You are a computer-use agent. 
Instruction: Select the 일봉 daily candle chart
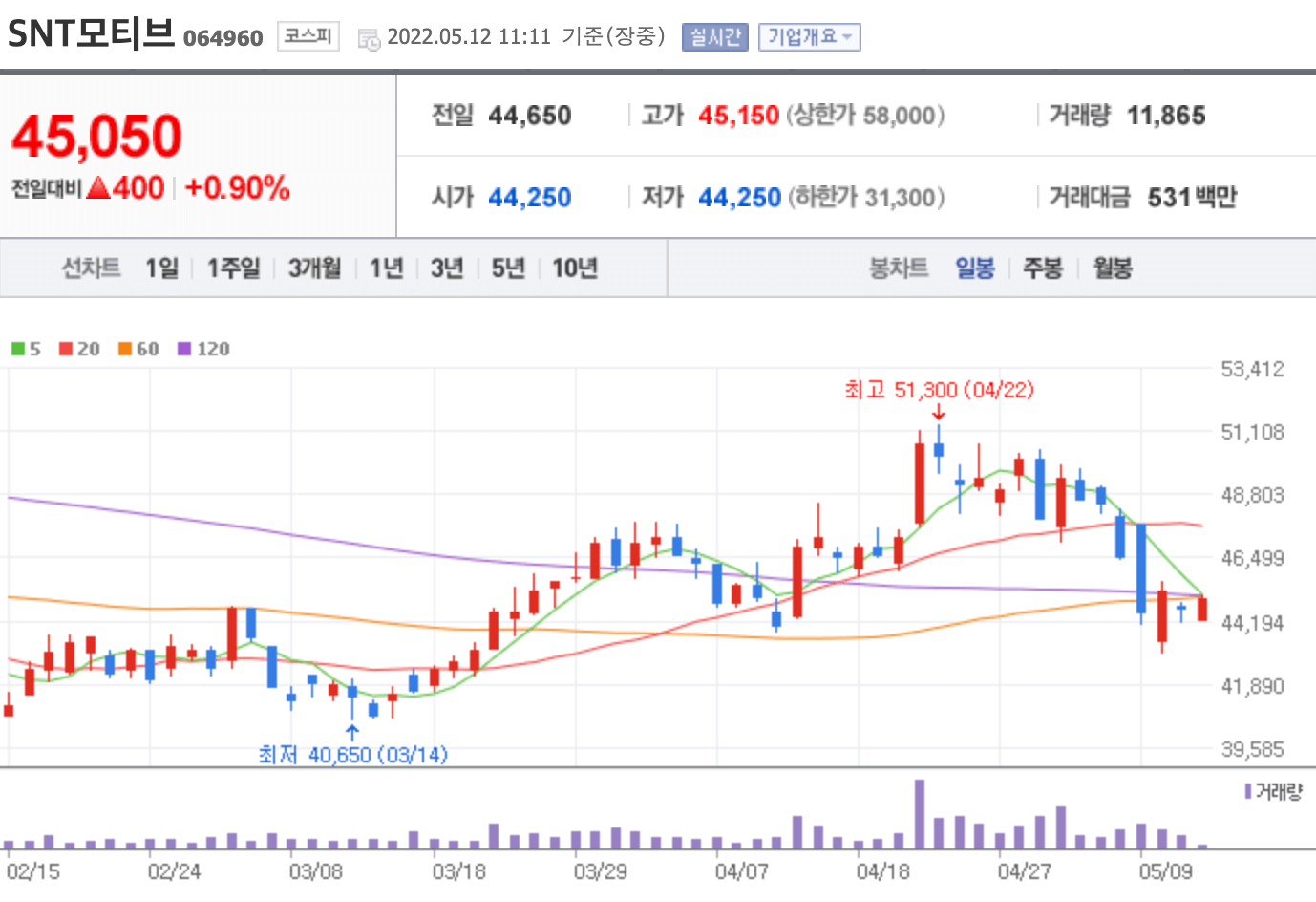pos(975,268)
